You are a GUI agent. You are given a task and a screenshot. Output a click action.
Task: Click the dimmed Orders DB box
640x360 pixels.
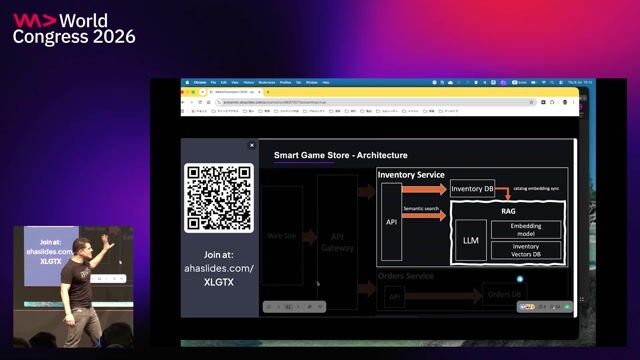pyautogui.click(x=504, y=294)
